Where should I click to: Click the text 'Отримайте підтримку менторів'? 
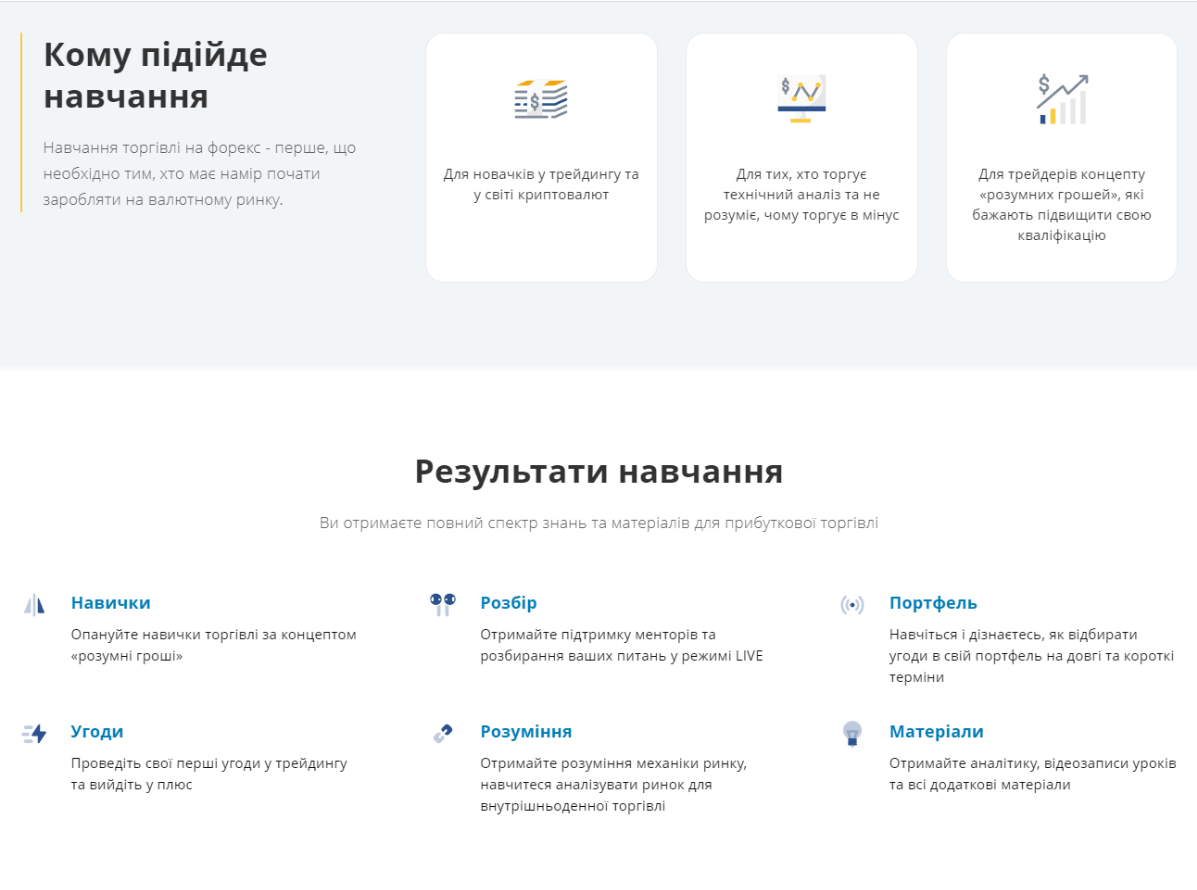point(621,645)
